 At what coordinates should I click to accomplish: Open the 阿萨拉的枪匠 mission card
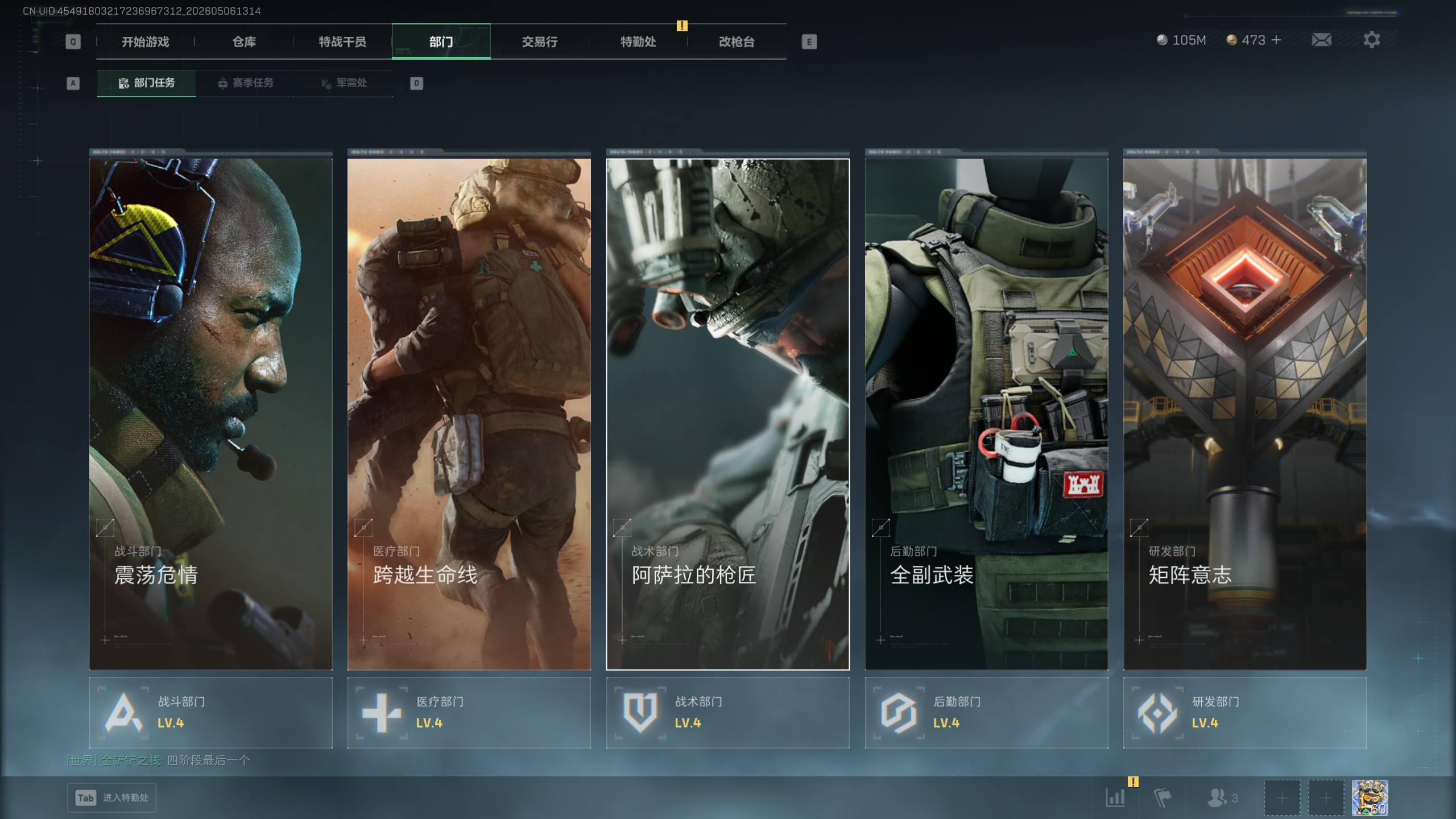[x=728, y=414]
